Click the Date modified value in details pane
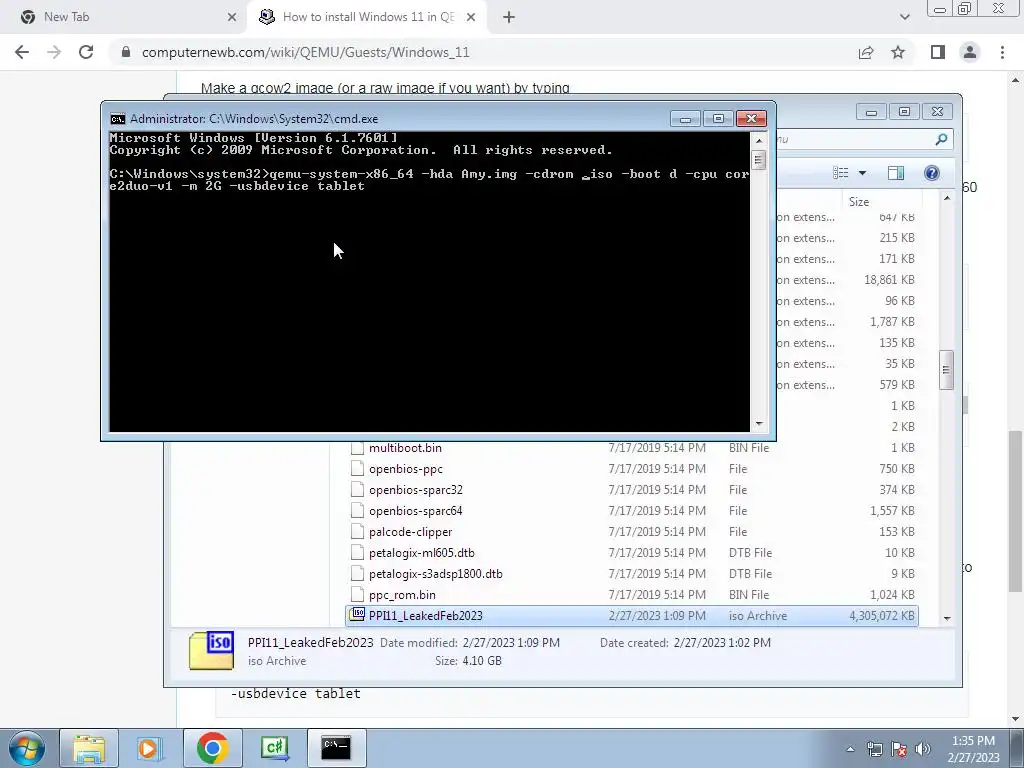The image size is (1024, 768). pyautogui.click(x=511, y=643)
